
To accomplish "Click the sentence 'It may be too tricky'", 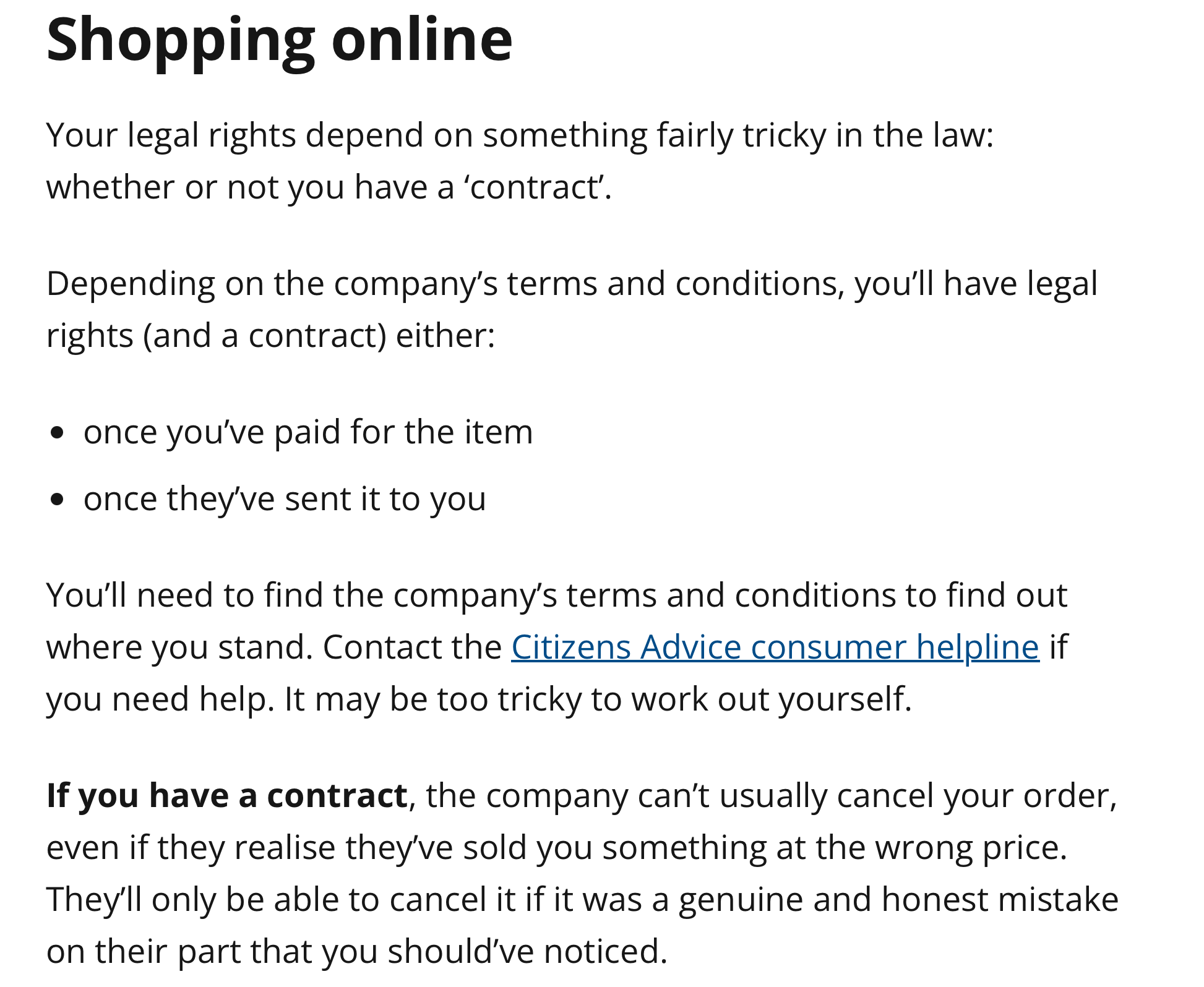I will click(x=598, y=699).
